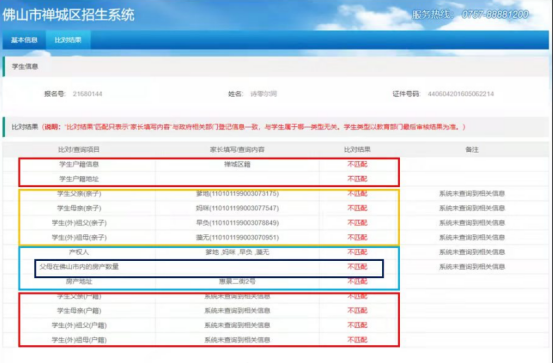
Task: Click the 备注 column header
Action: (472, 150)
